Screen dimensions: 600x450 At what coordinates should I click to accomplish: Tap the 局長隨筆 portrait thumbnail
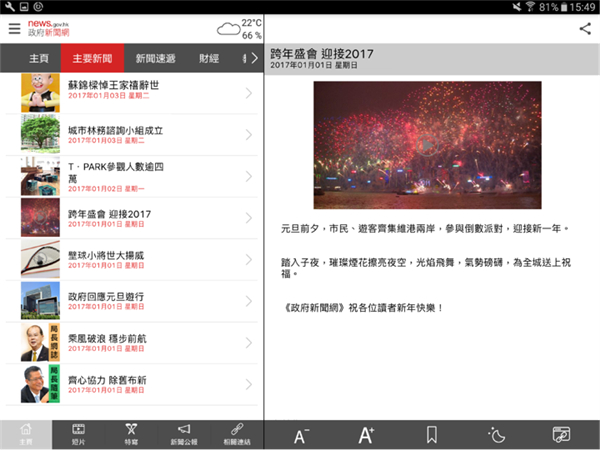[x=40, y=384]
